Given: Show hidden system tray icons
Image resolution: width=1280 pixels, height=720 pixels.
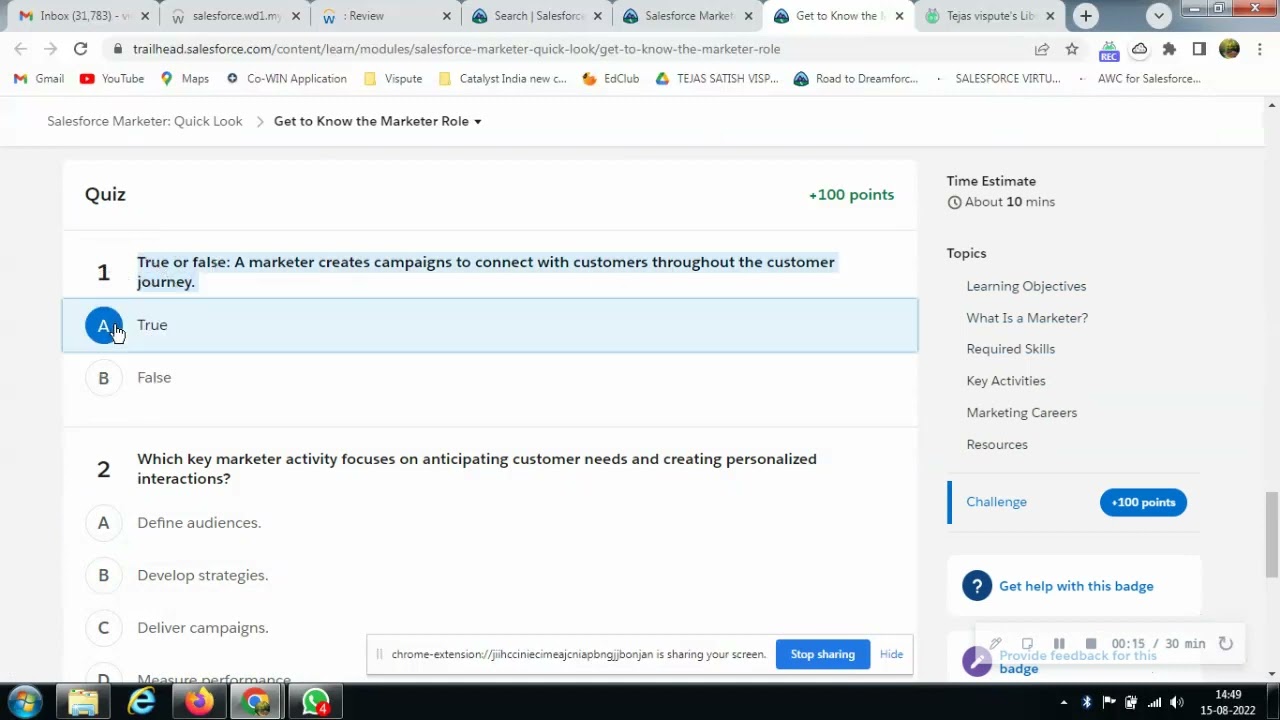Looking at the screenshot, I should pos(1063,702).
